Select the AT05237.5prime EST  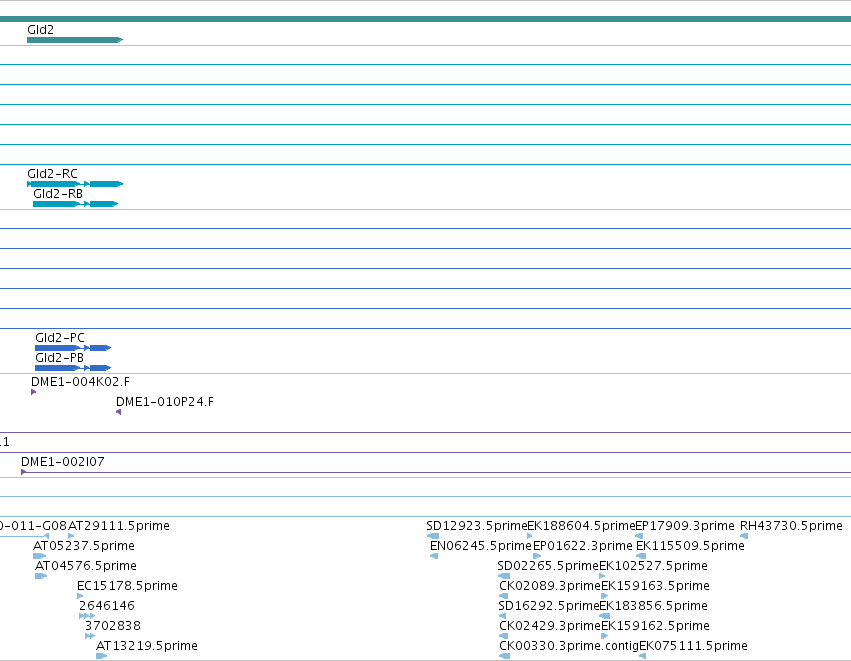(x=40, y=556)
